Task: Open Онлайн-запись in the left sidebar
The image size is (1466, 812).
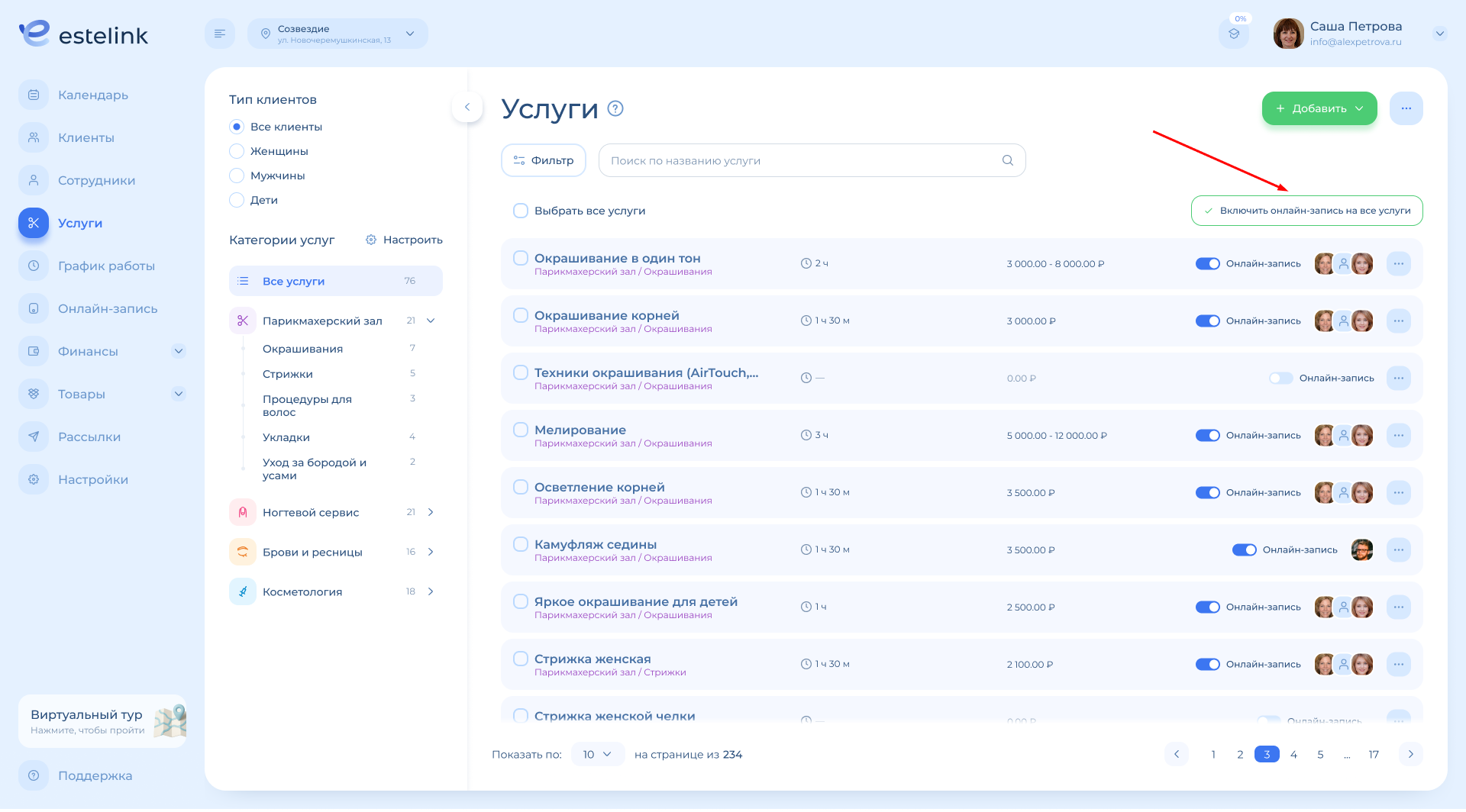Action: [x=108, y=308]
